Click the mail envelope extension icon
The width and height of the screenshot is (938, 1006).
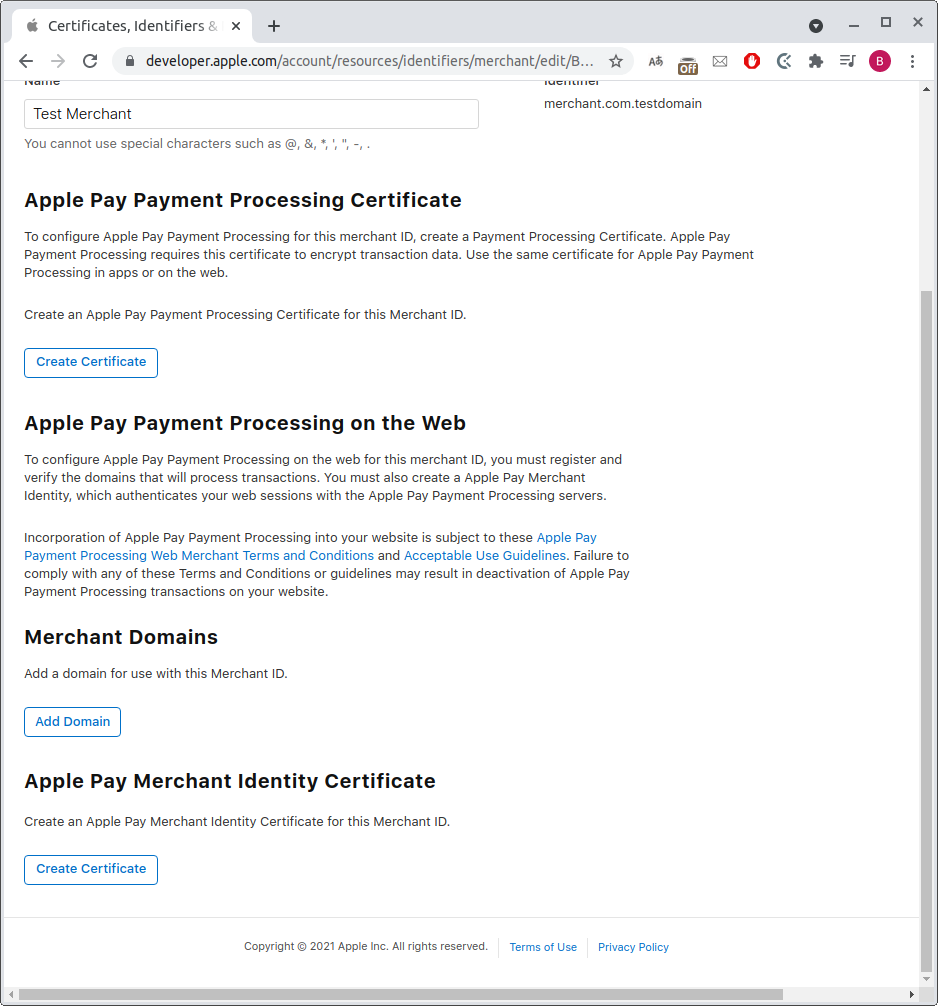pos(719,61)
